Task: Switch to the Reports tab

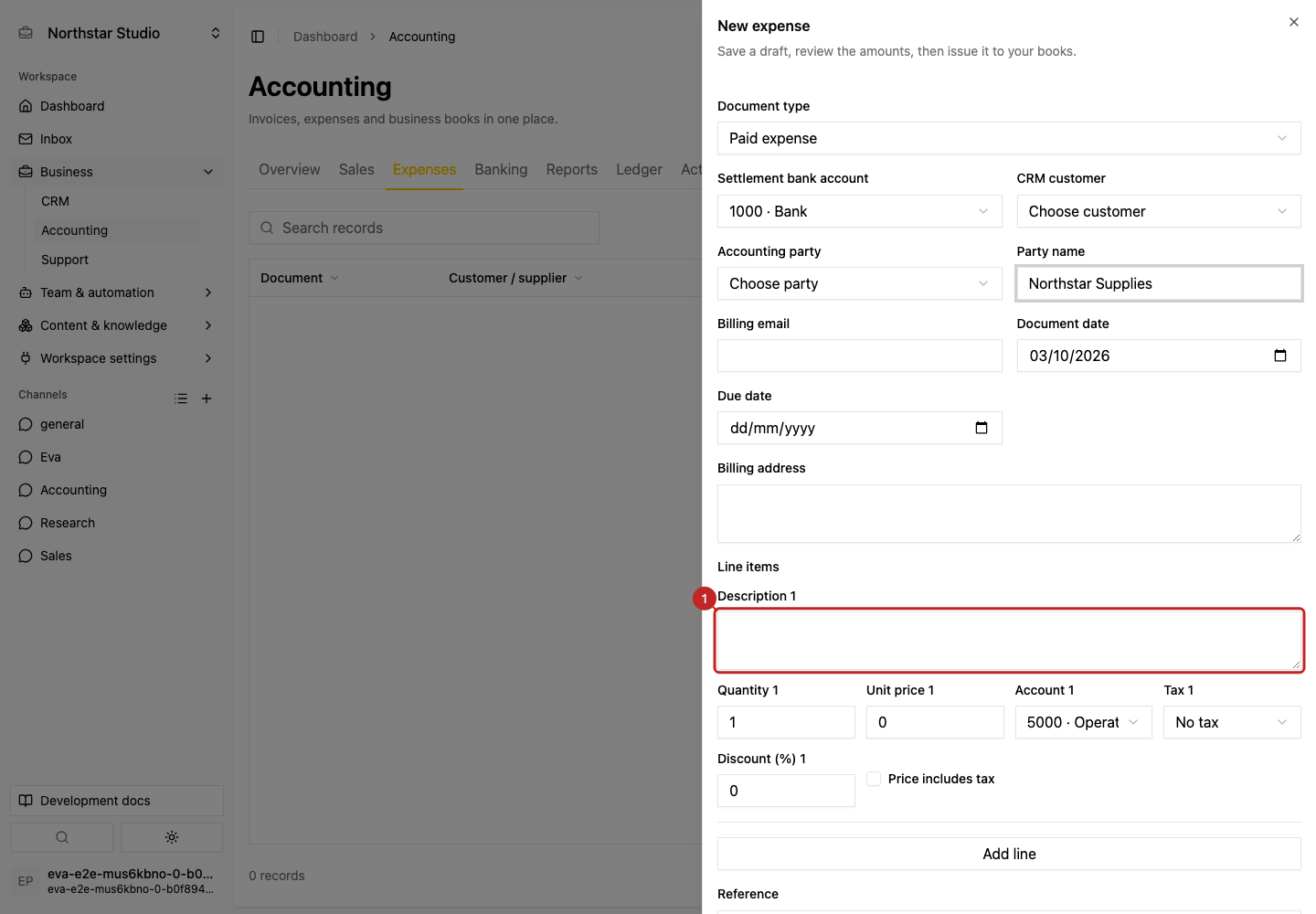Action: click(571, 169)
